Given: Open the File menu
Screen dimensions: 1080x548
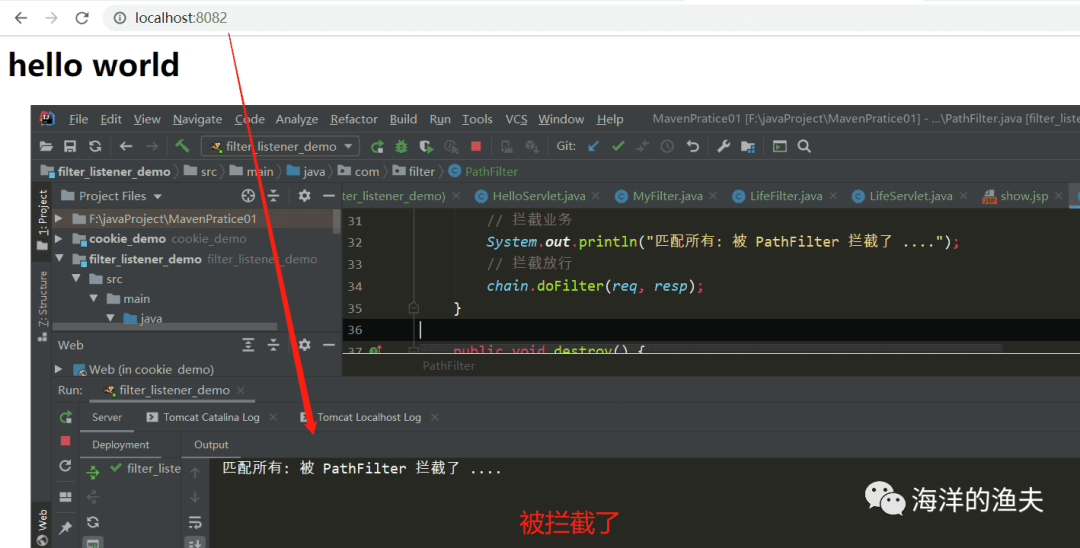Looking at the screenshot, I should click(x=79, y=119).
